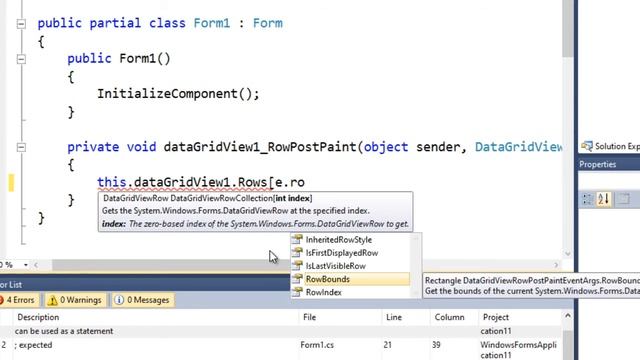Open the editor zoom percentage dropdown

(26, 265)
